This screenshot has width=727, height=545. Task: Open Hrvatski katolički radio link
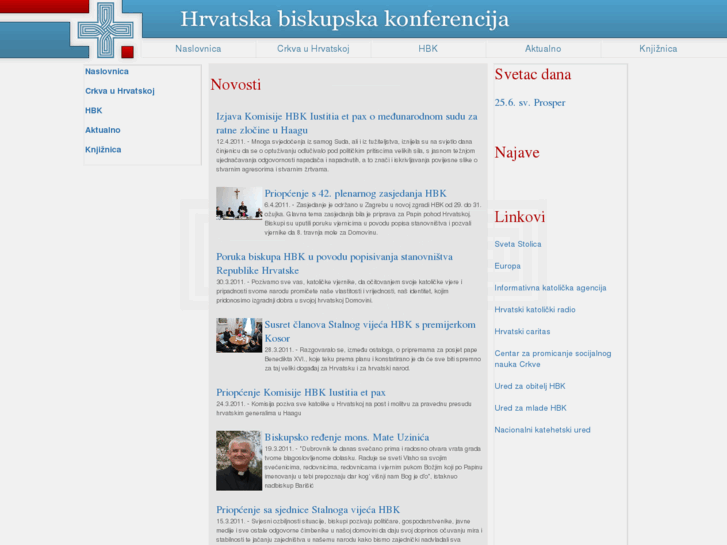[535, 309]
